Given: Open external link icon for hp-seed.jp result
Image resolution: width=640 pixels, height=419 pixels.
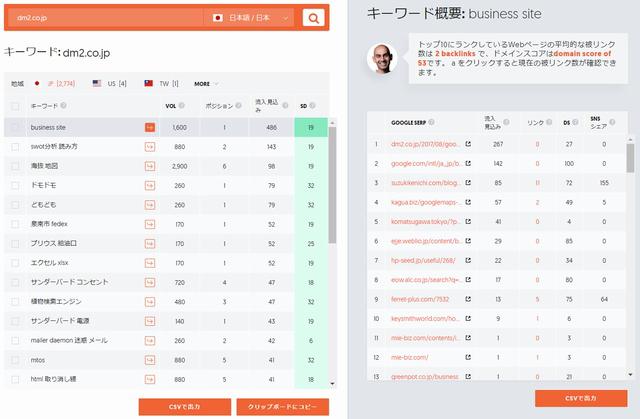Looking at the screenshot, I should click(468, 260).
